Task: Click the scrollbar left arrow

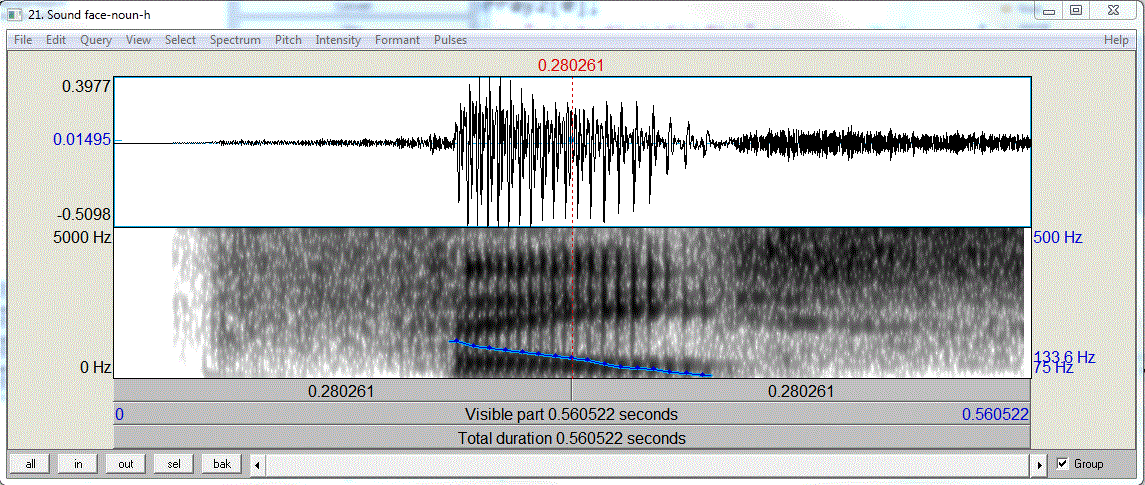Action: pyautogui.click(x=256, y=464)
